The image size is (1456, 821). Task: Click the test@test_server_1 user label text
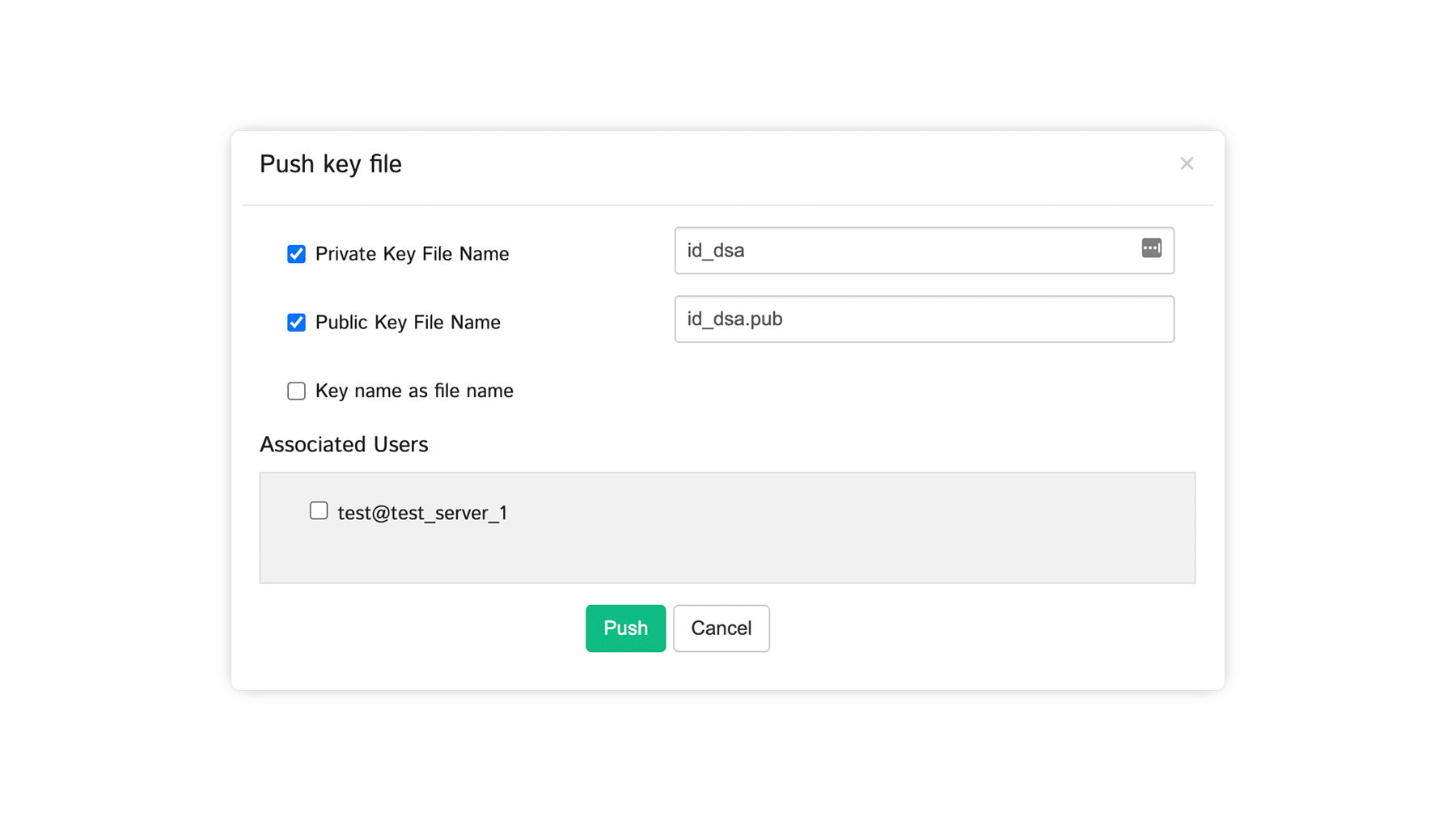(422, 514)
